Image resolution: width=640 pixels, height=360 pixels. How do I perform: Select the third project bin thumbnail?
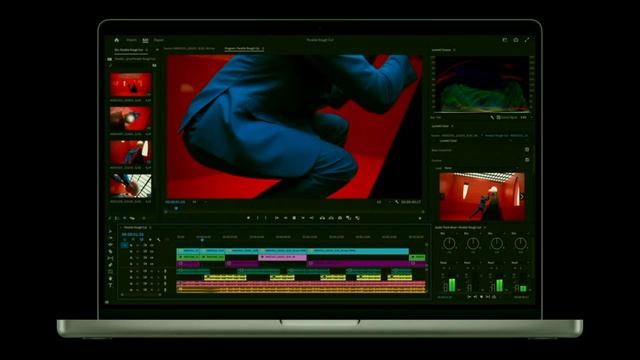131,152
